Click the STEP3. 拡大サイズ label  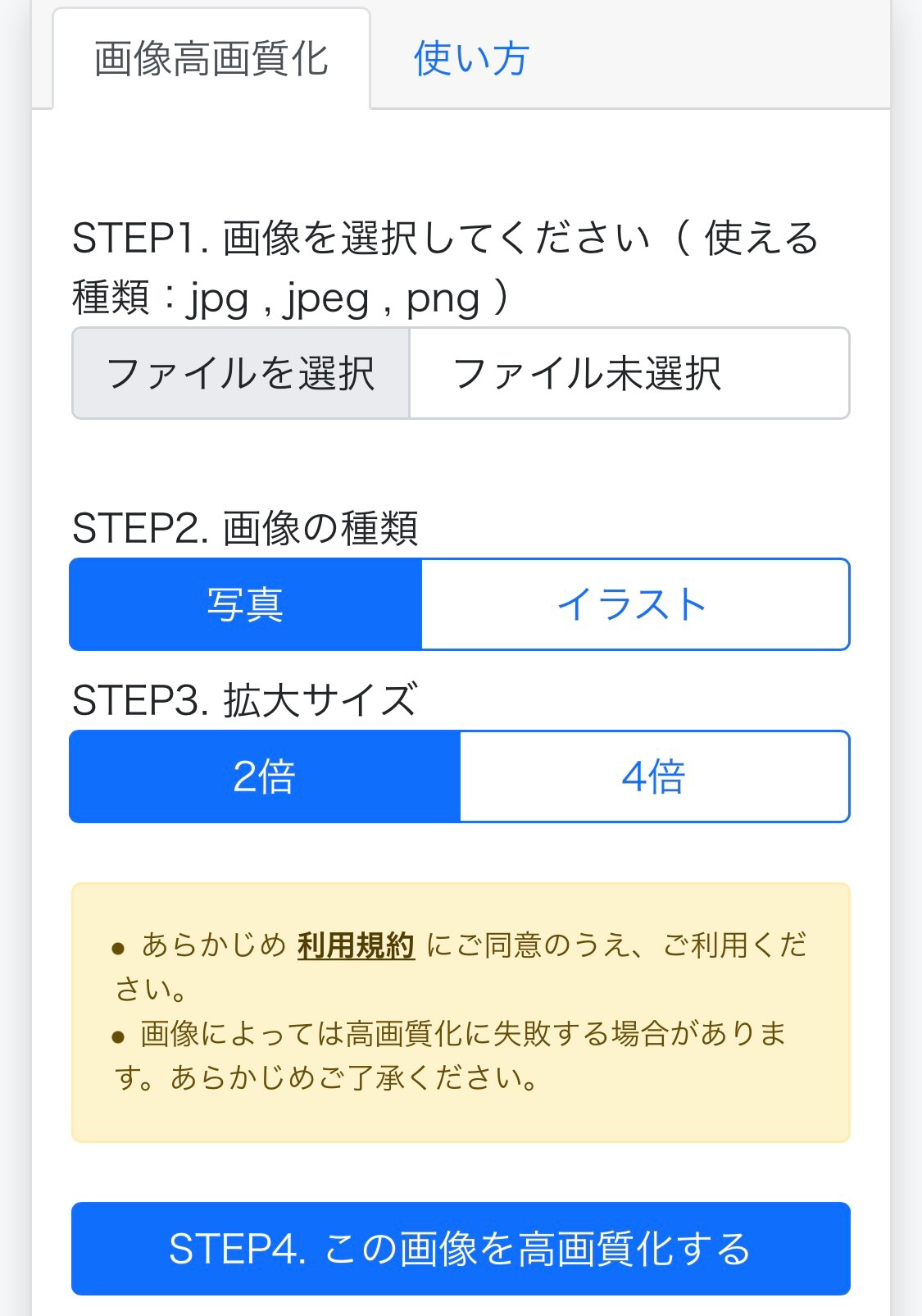[244, 700]
